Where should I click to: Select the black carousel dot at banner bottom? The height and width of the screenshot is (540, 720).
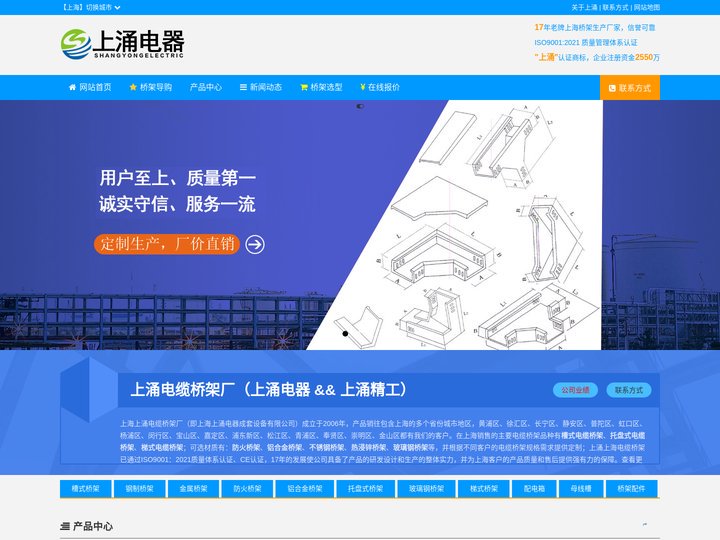pos(345,333)
